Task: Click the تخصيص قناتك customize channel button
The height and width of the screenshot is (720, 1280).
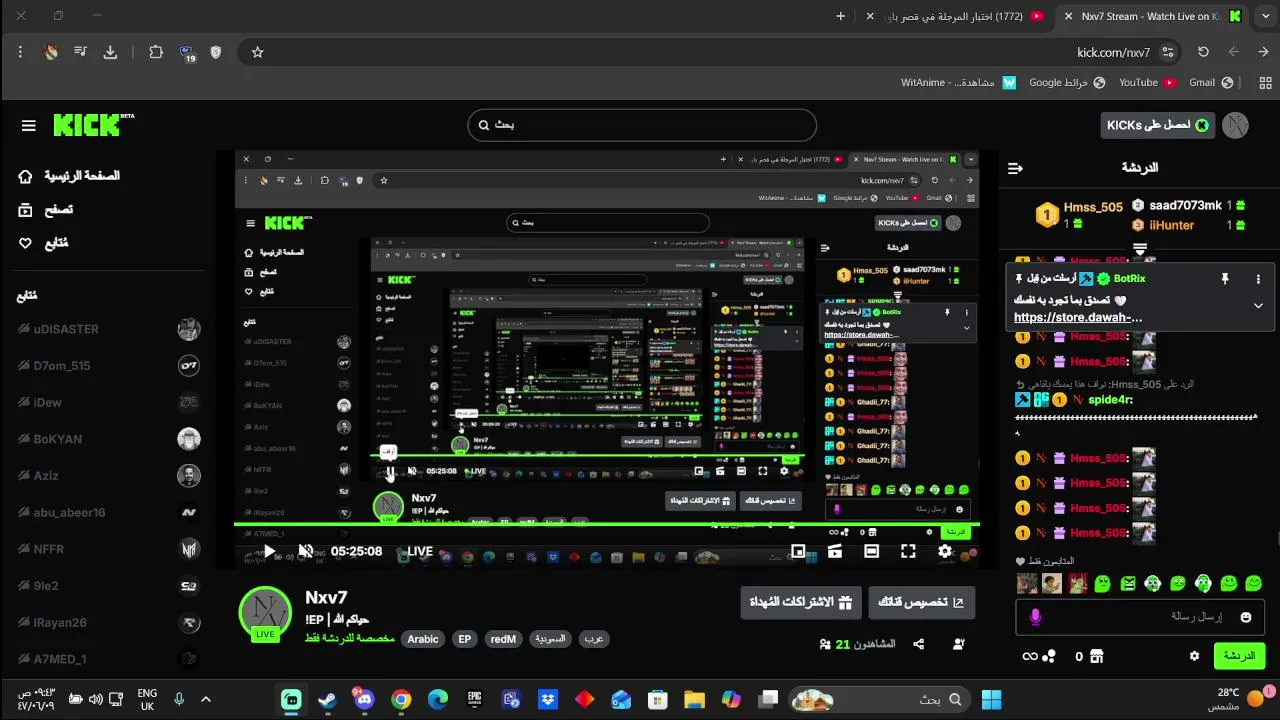Action: [x=921, y=602]
